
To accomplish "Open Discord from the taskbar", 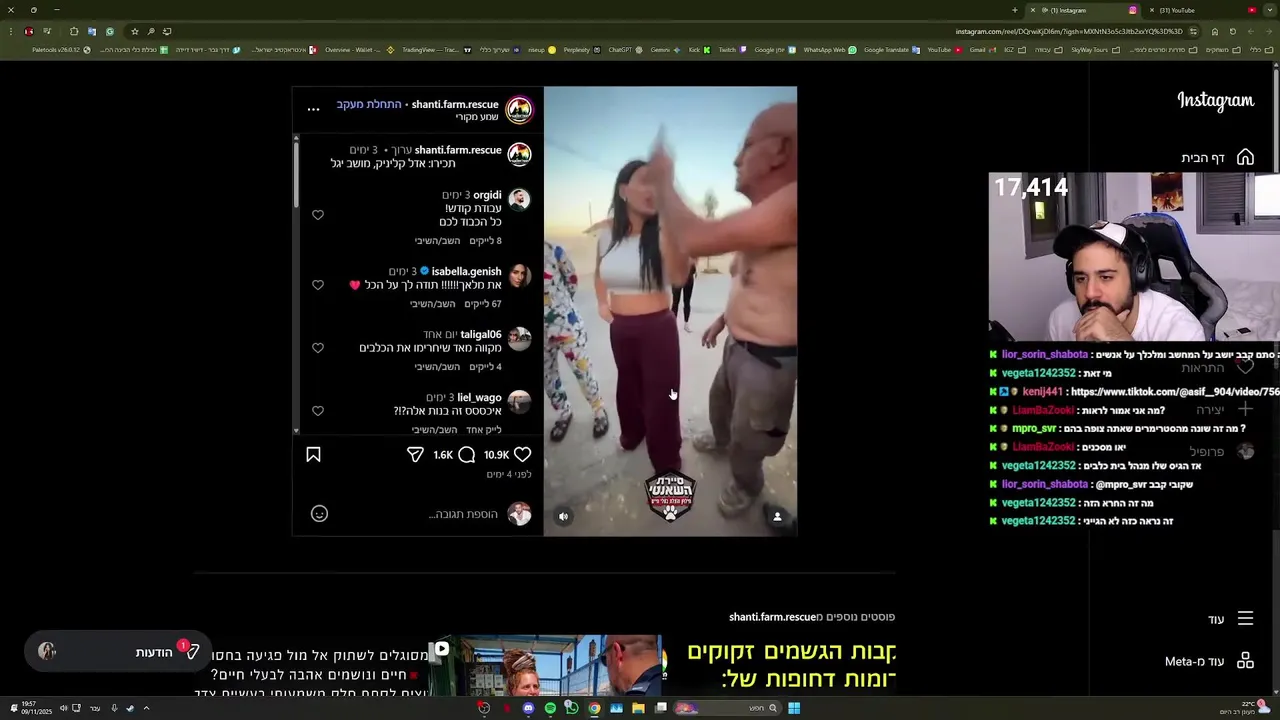I will pyautogui.click(x=528, y=708).
